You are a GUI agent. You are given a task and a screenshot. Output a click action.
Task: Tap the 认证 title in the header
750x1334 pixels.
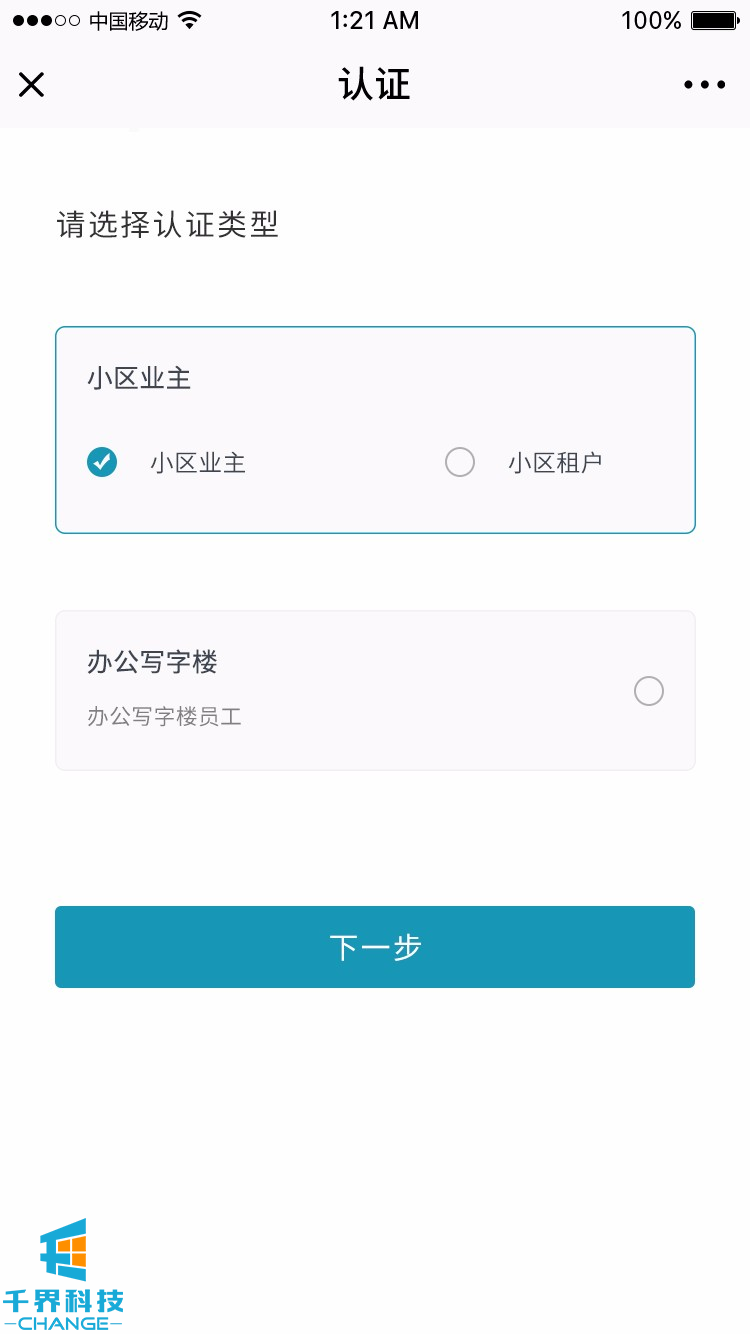pos(375,85)
